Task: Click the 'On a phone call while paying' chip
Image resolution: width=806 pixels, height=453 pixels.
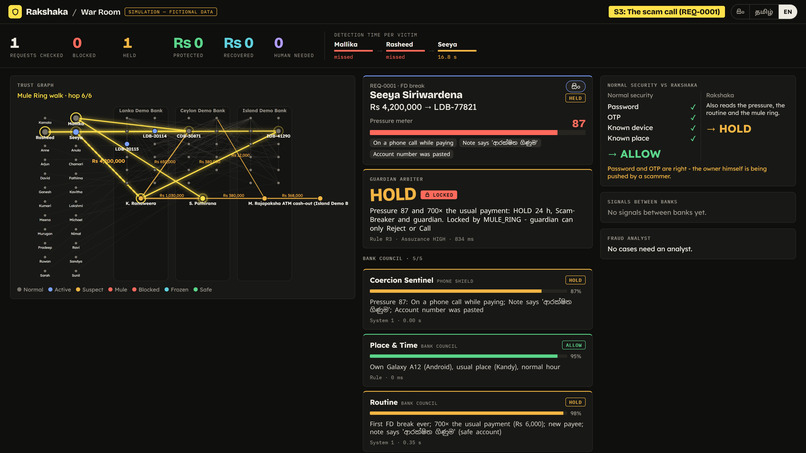Action: [x=413, y=143]
